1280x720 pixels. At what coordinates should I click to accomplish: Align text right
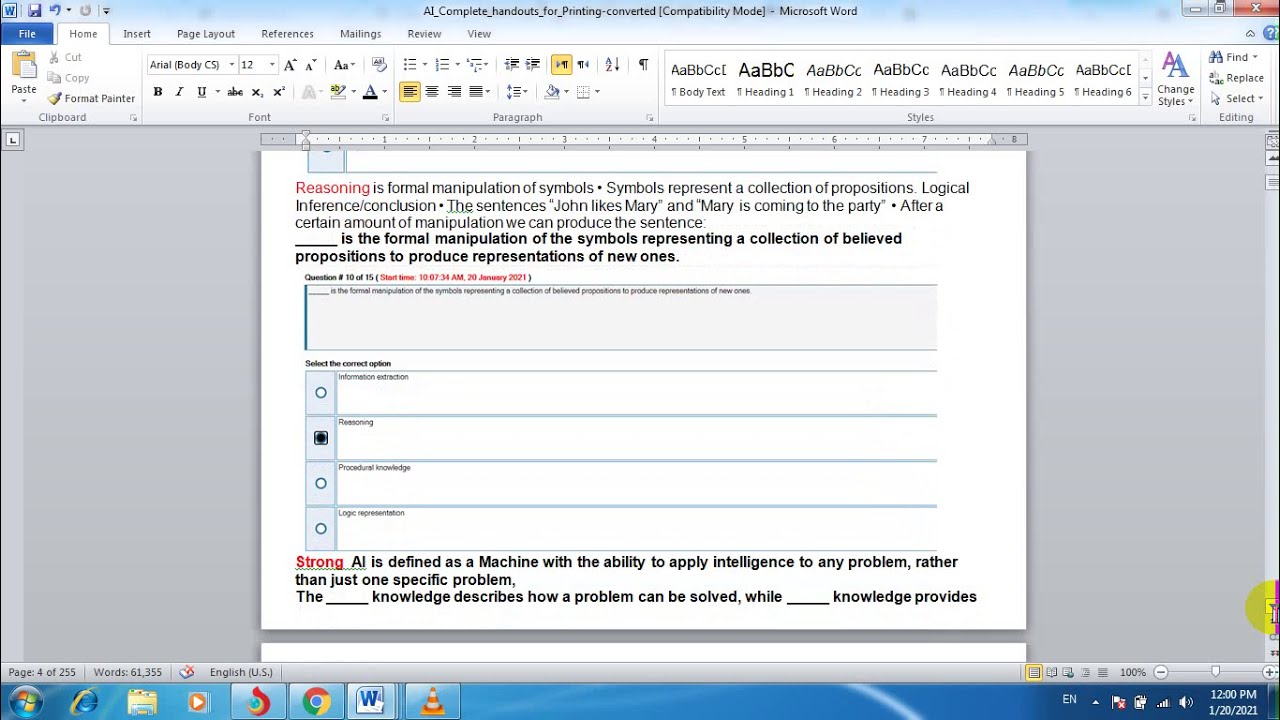coord(454,91)
